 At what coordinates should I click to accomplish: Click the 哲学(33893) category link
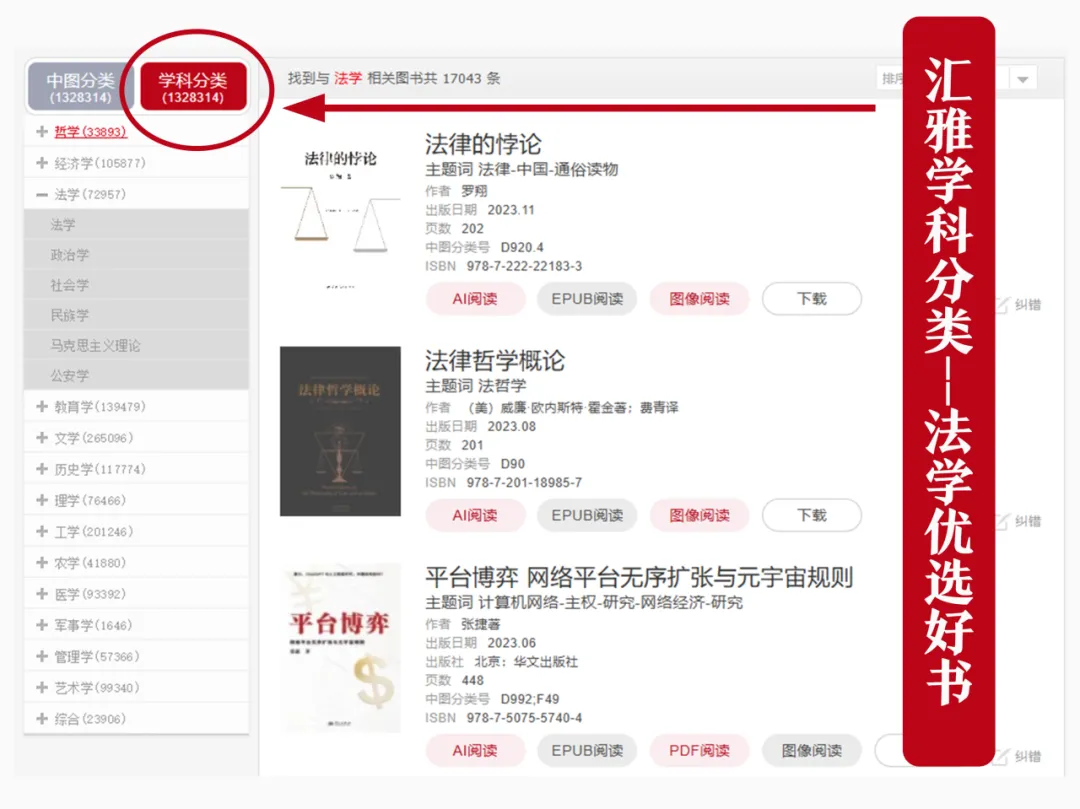[90, 132]
